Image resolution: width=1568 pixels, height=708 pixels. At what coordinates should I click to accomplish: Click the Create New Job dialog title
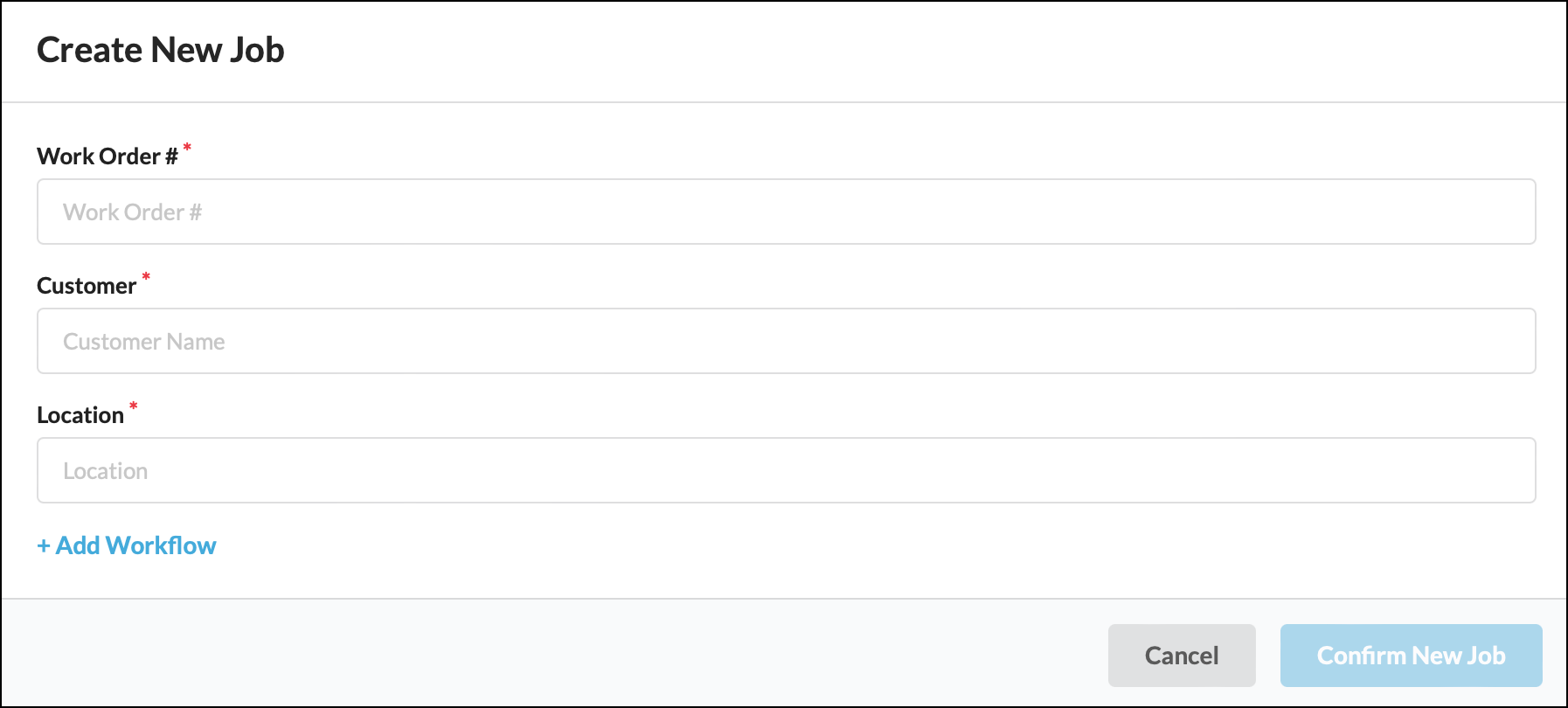coord(161,50)
